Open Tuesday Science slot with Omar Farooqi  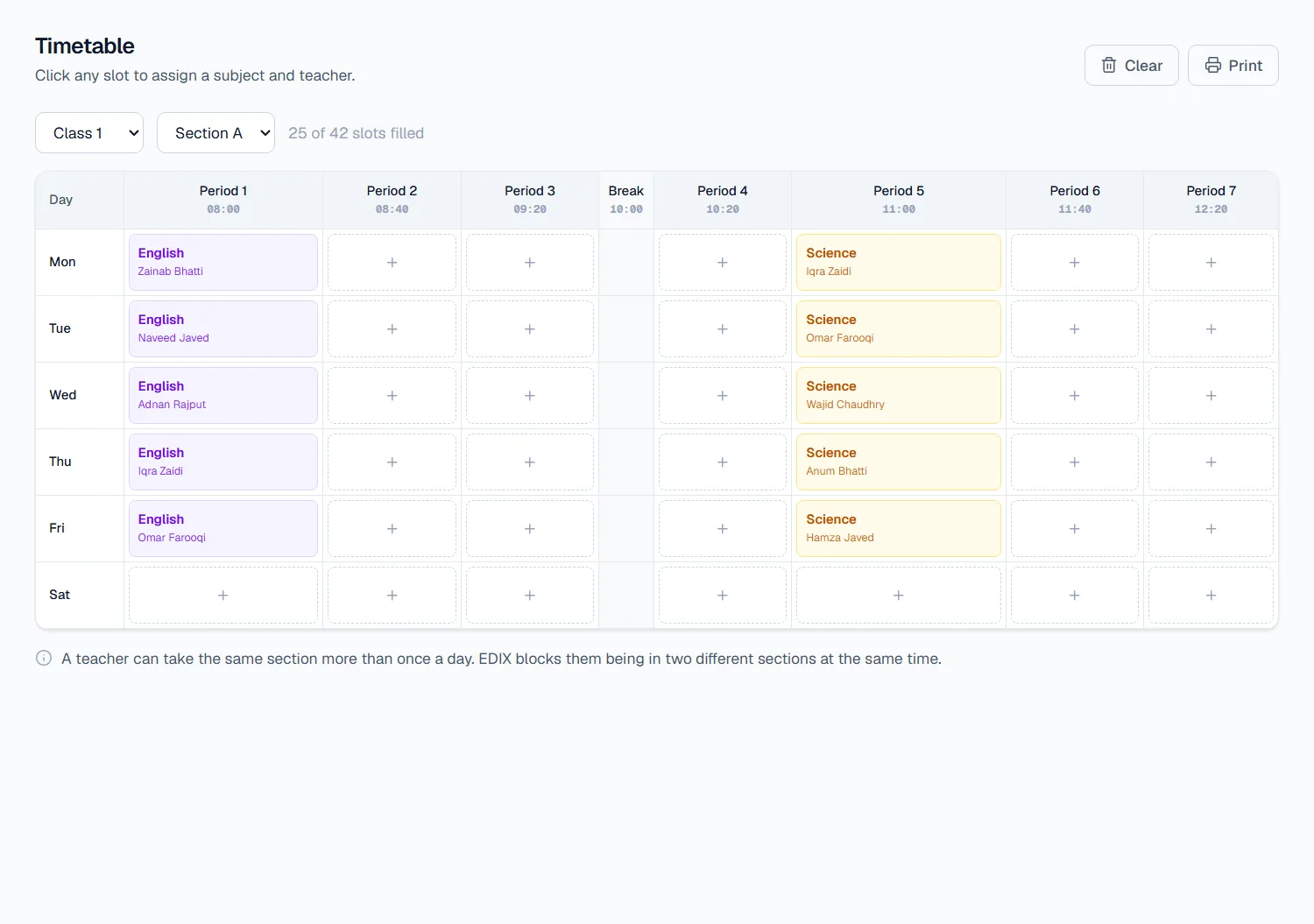click(899, 328)
